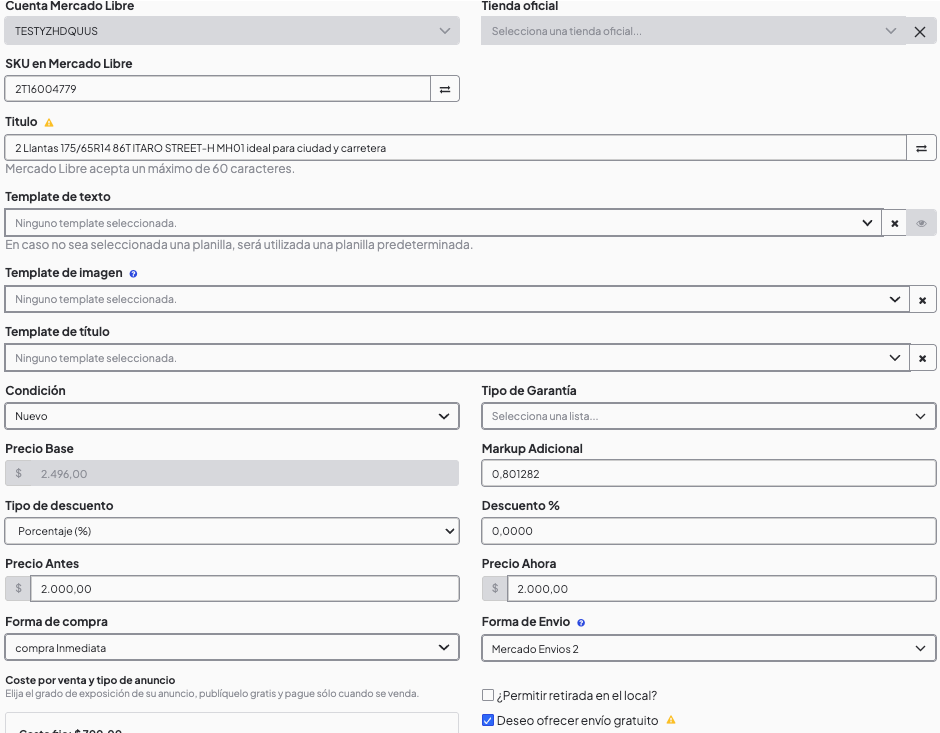Viewport: 940px width, 733px height.
Task: Click 'Mercado Libre acepta un máximo' hint text
Action: [150, 169]
